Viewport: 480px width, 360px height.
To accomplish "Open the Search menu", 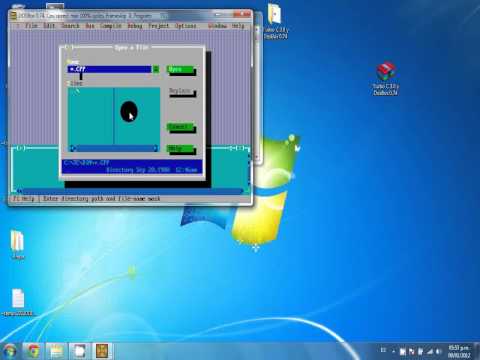I will tap(71, 26).
